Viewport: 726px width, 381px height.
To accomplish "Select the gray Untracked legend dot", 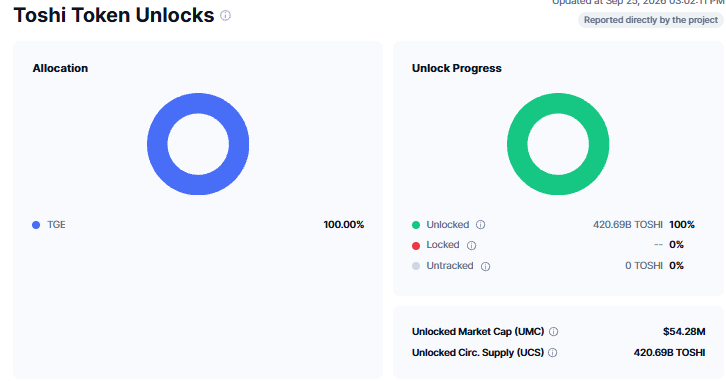I will pyautogui.click(x=416, y=266).
